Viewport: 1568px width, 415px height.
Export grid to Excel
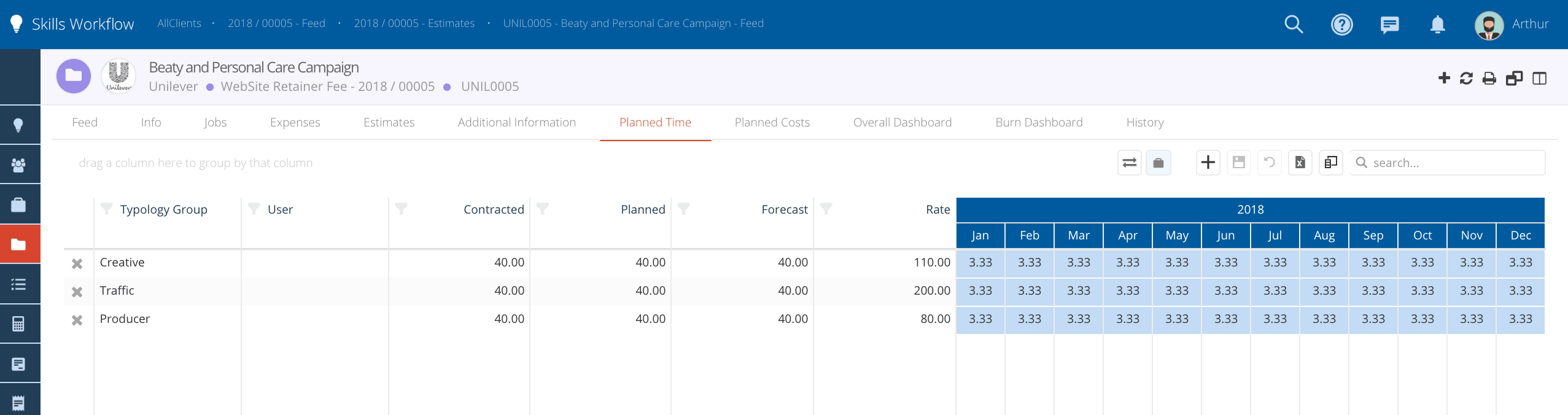[1300, 163]
